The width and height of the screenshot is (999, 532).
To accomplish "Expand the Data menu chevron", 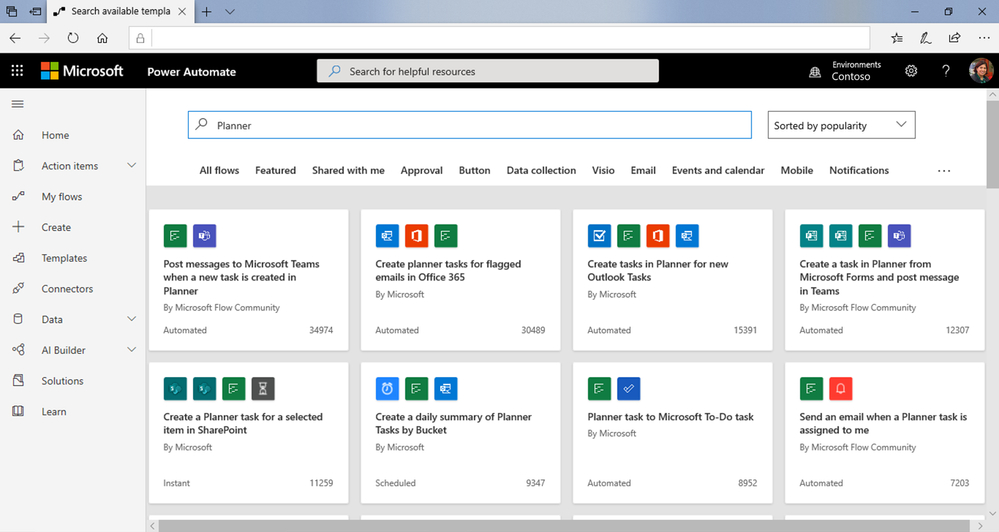I will click(x=131, y=319).
